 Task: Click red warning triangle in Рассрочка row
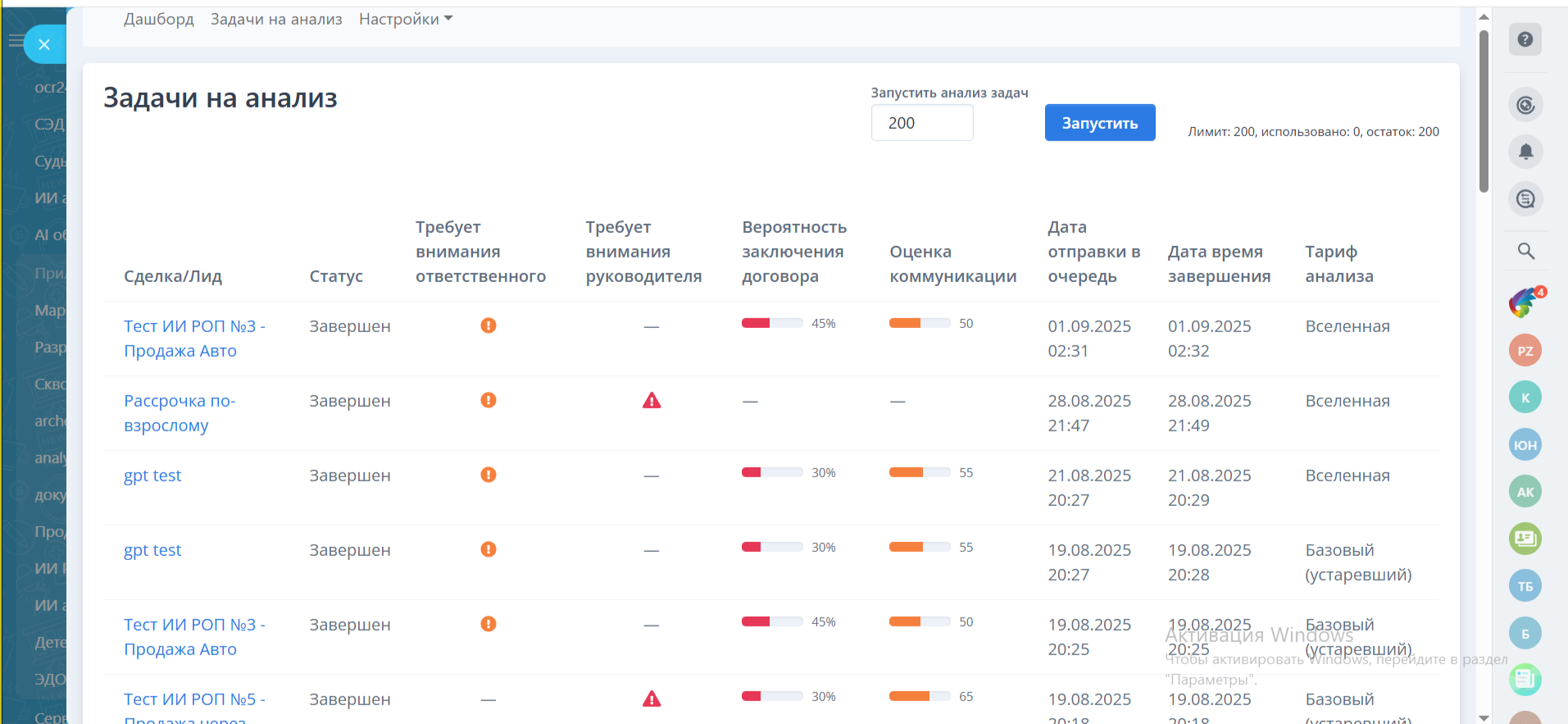[651, 401]
